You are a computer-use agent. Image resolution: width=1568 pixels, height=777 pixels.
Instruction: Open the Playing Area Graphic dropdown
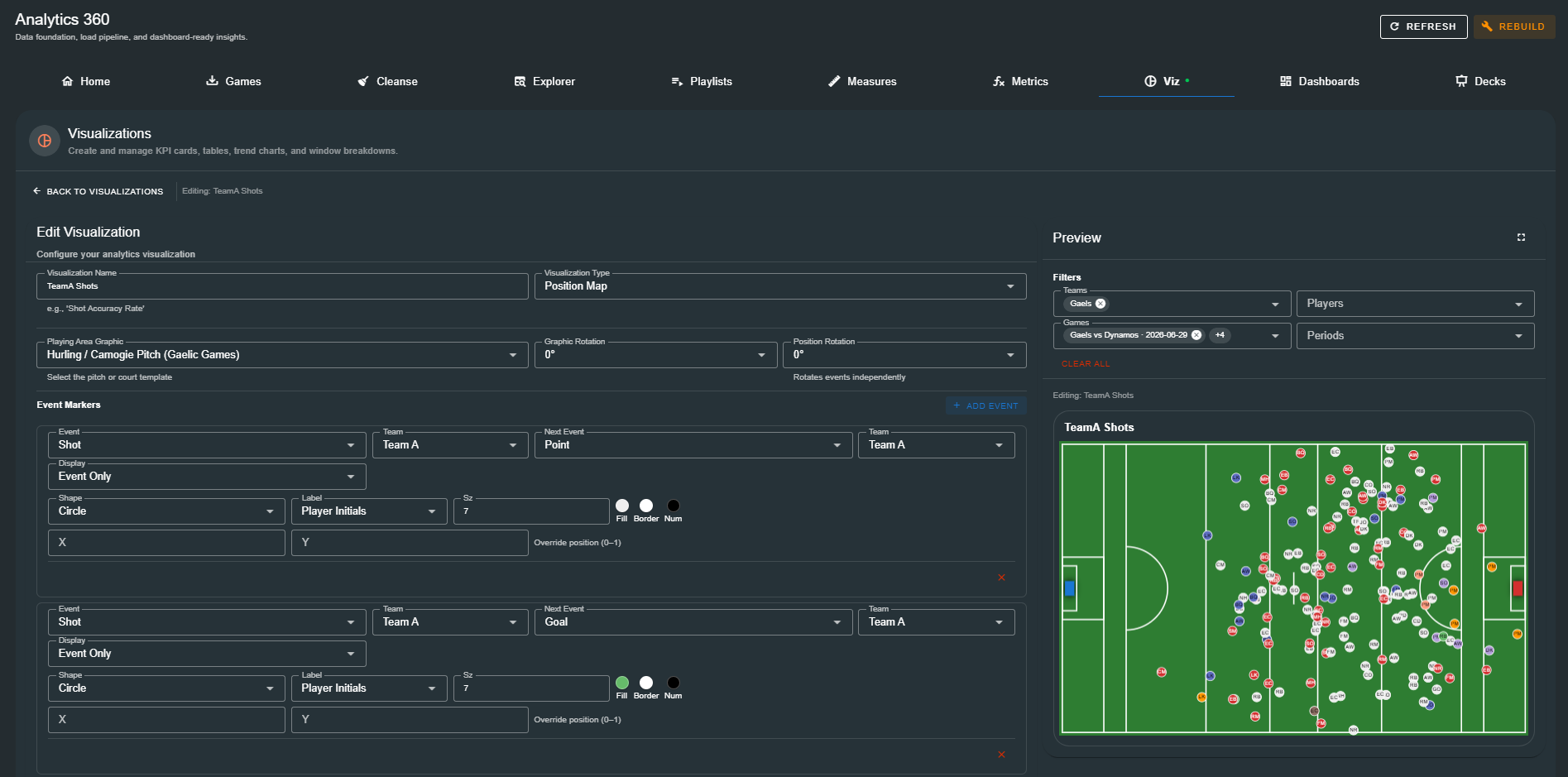click(282, 355)
